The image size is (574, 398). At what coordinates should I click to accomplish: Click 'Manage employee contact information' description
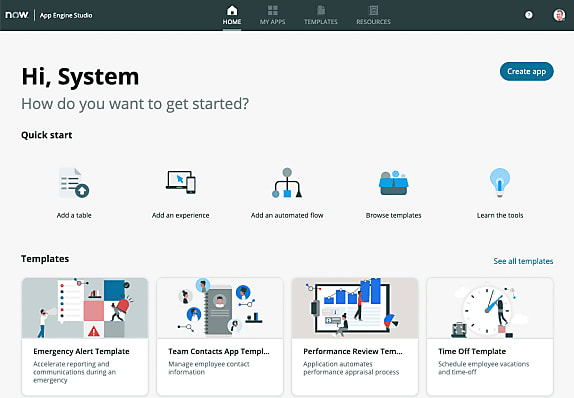(x=209, y=368)
